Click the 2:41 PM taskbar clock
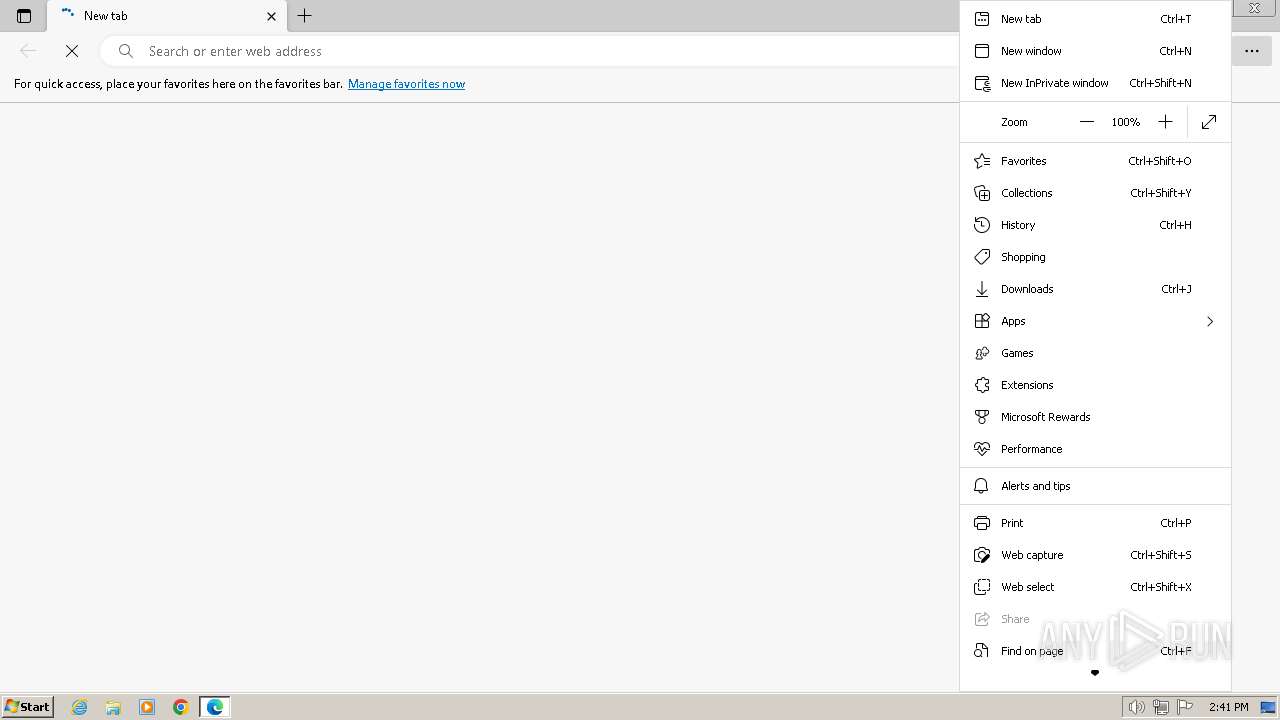This screenshot has height=720, width=1280. click(1228, 707)
